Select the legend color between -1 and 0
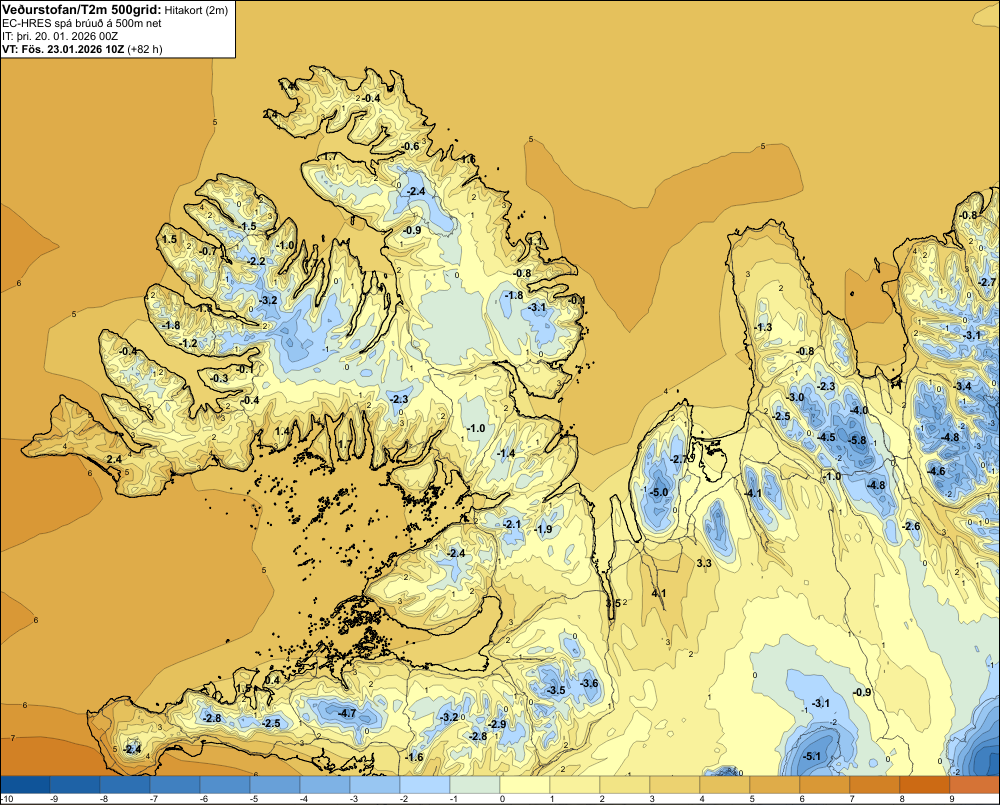The width and height of the screenshot is (1000, 805). click(x=474, y=785)
